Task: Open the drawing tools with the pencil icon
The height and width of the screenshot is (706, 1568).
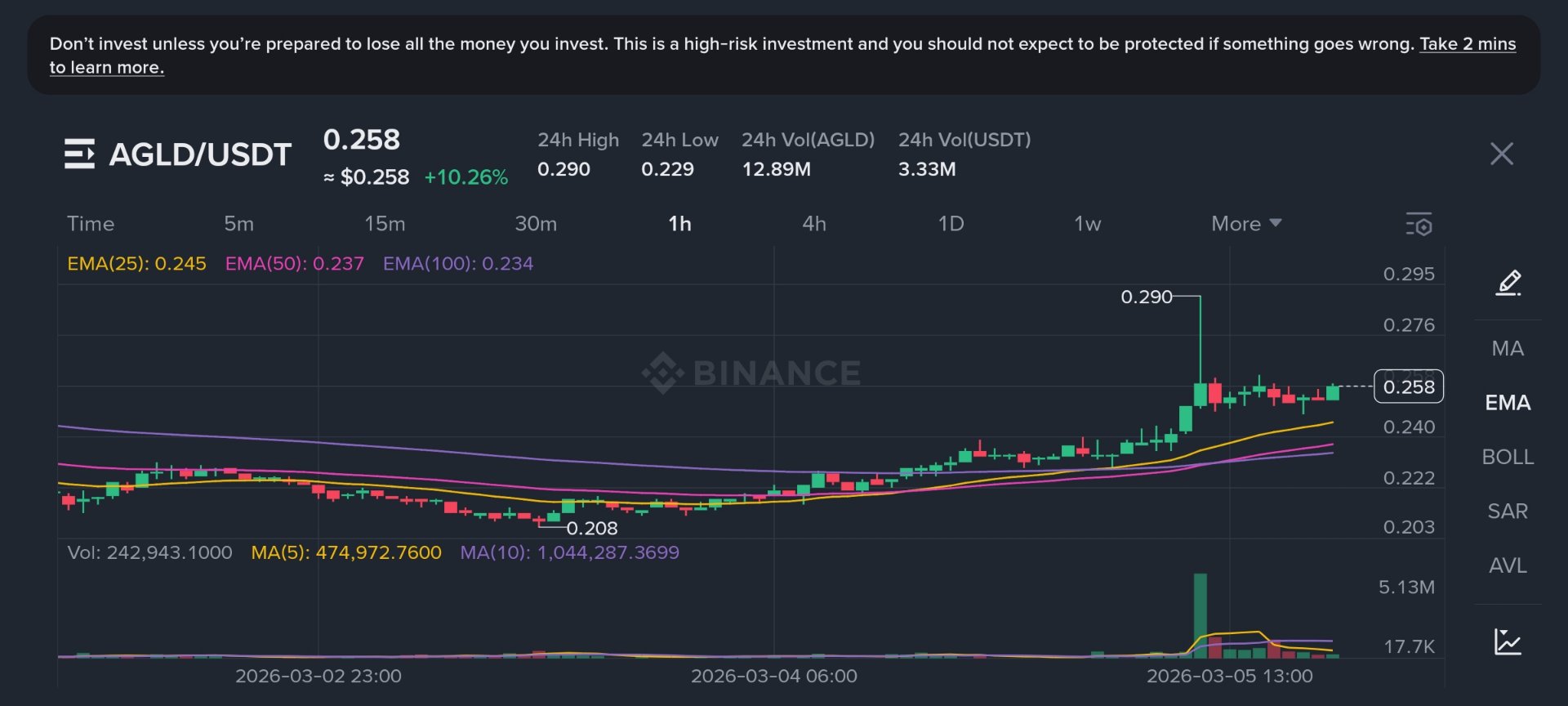Action: click(x=1508, y=283)
